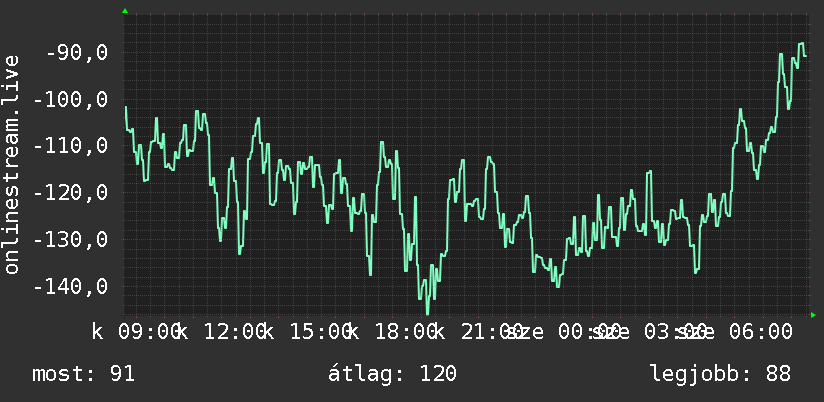This screenshot has width=824, height=402.
Task: Click the green arrow atop the y-axis
Action: coord(125,11)
